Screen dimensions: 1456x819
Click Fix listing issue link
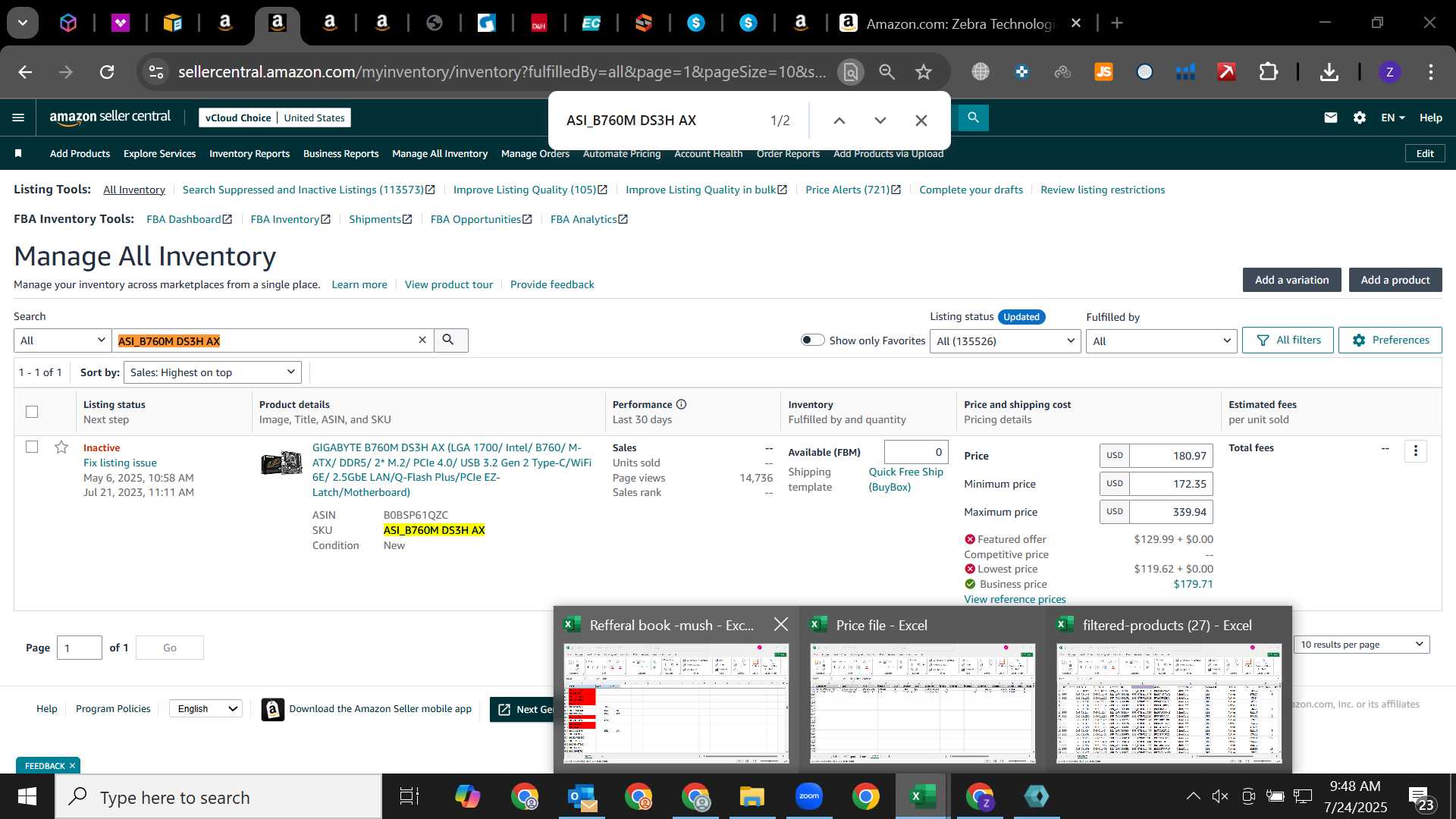120,463
